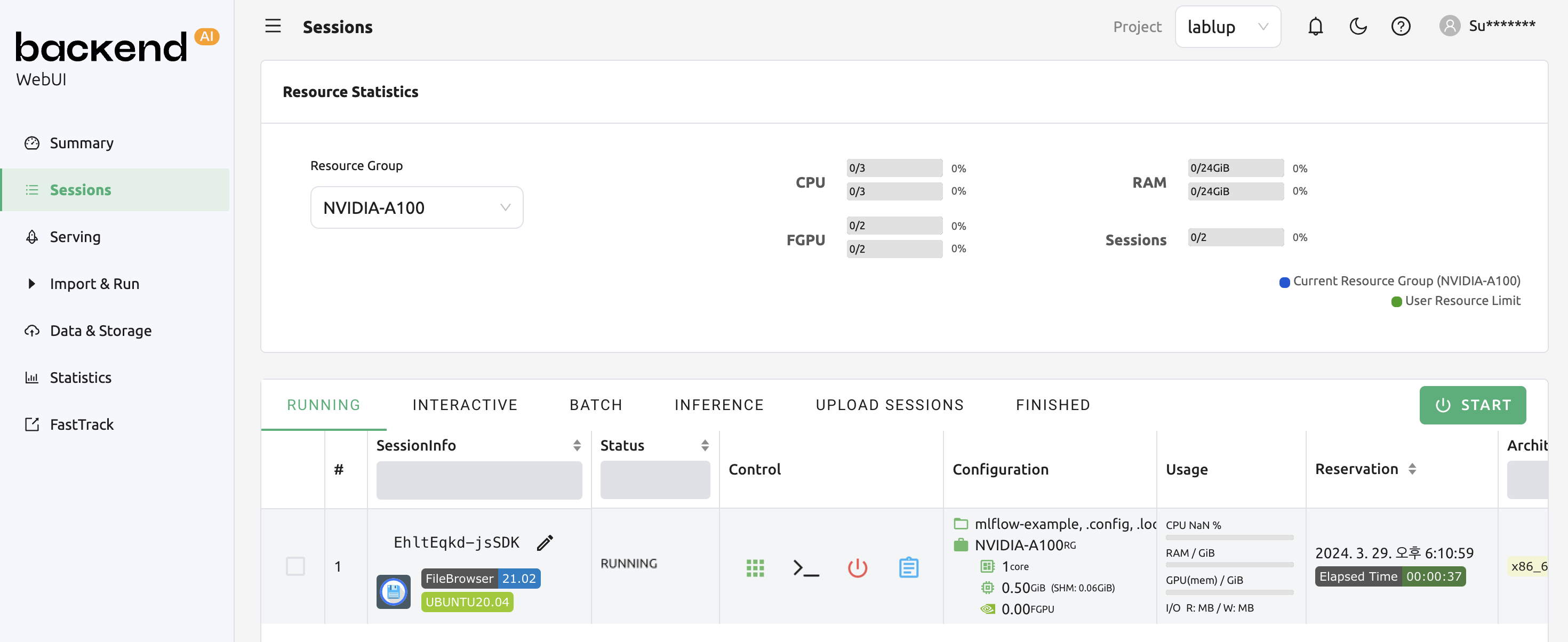Image resolution: width=1568 pixels, height=642 pixels.
Task: Click the FGPU icon beside 0.00FGPU
Action: [987, 608]
